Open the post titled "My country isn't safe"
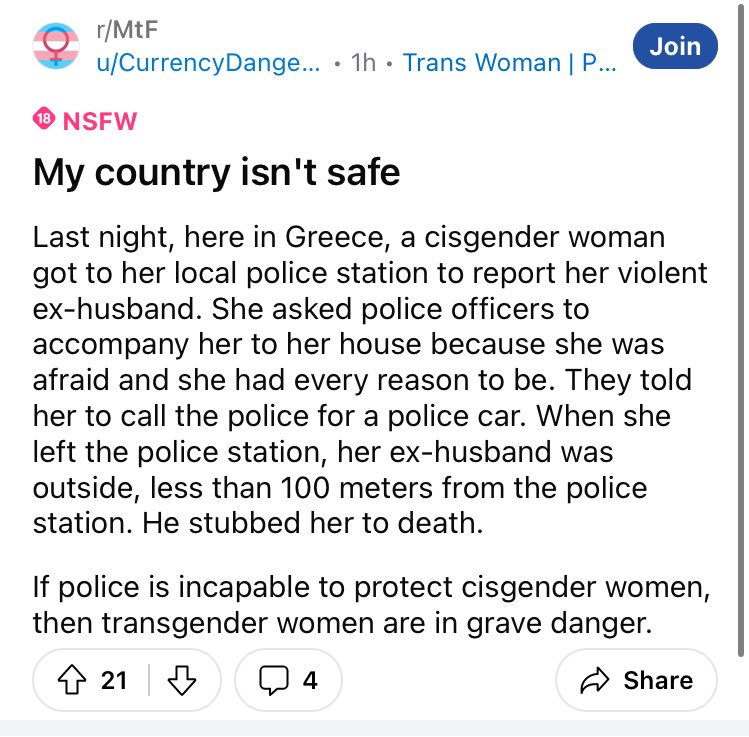This screenshot has width=749, height=737. pyautogui.click(x=216, y=173)
